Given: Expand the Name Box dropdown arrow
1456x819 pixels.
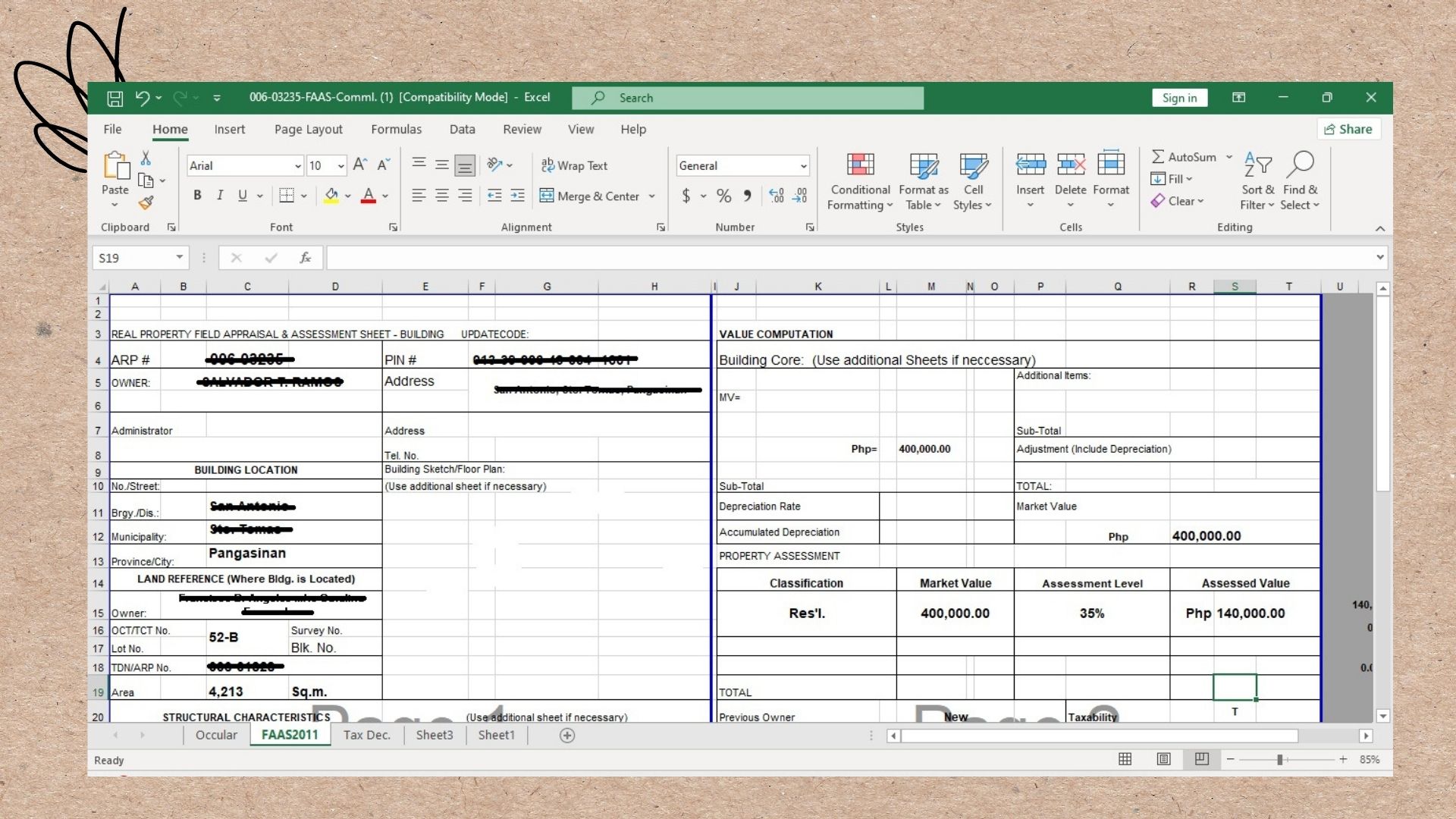Looking at the screenshot, I should point(180,258).
